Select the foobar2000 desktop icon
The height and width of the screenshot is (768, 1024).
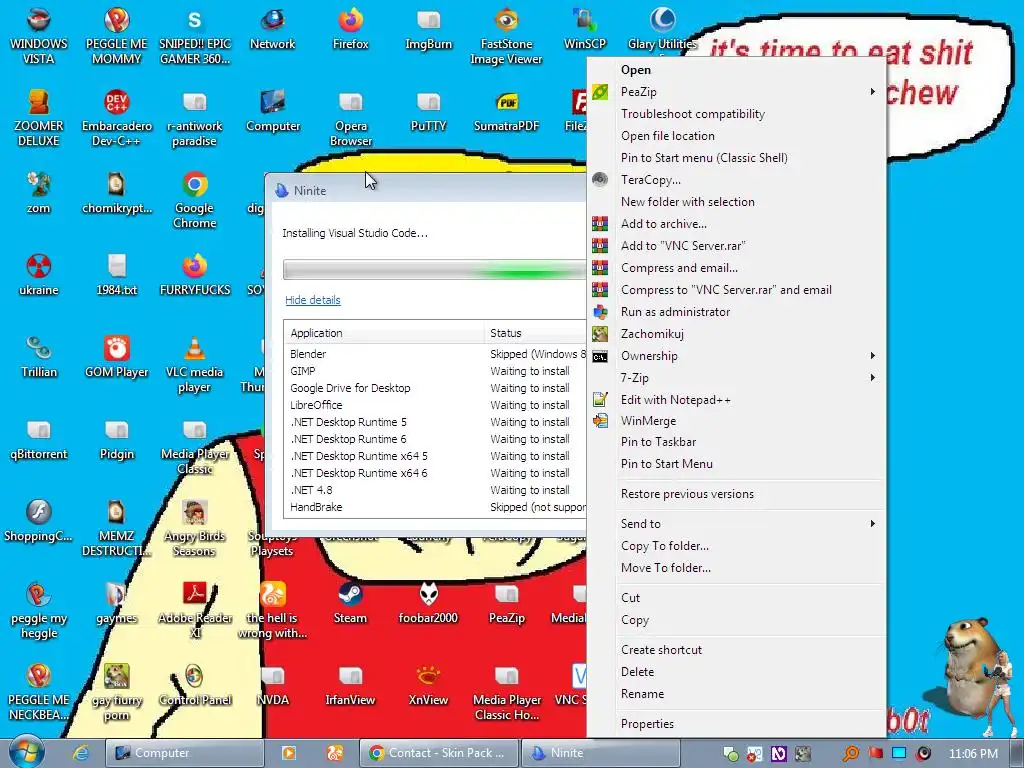[428, 602]
